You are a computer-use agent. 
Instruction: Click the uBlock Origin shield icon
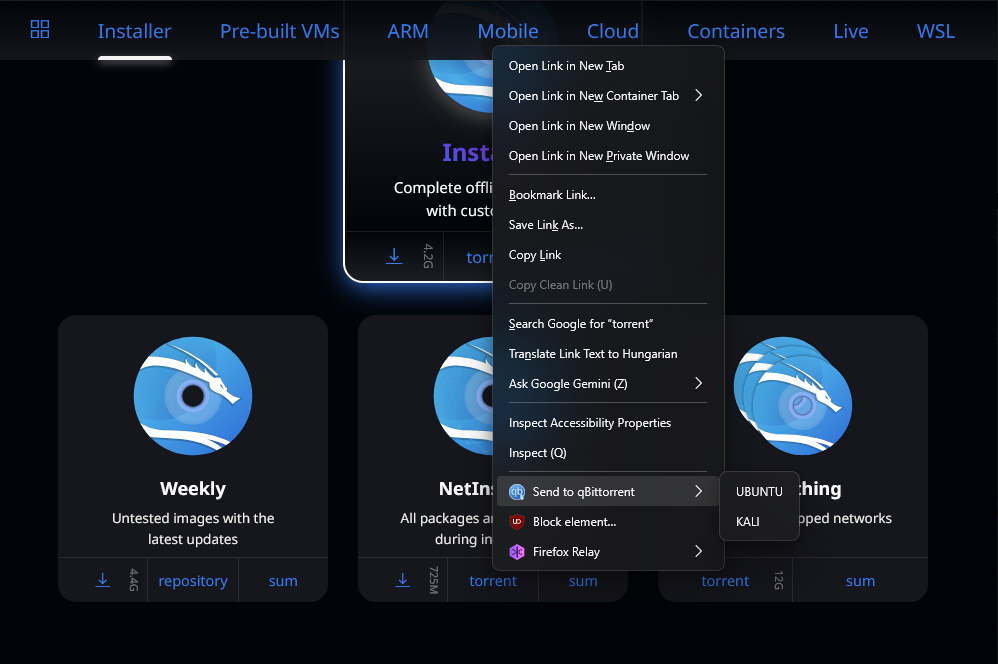click(x=517, y=521)
